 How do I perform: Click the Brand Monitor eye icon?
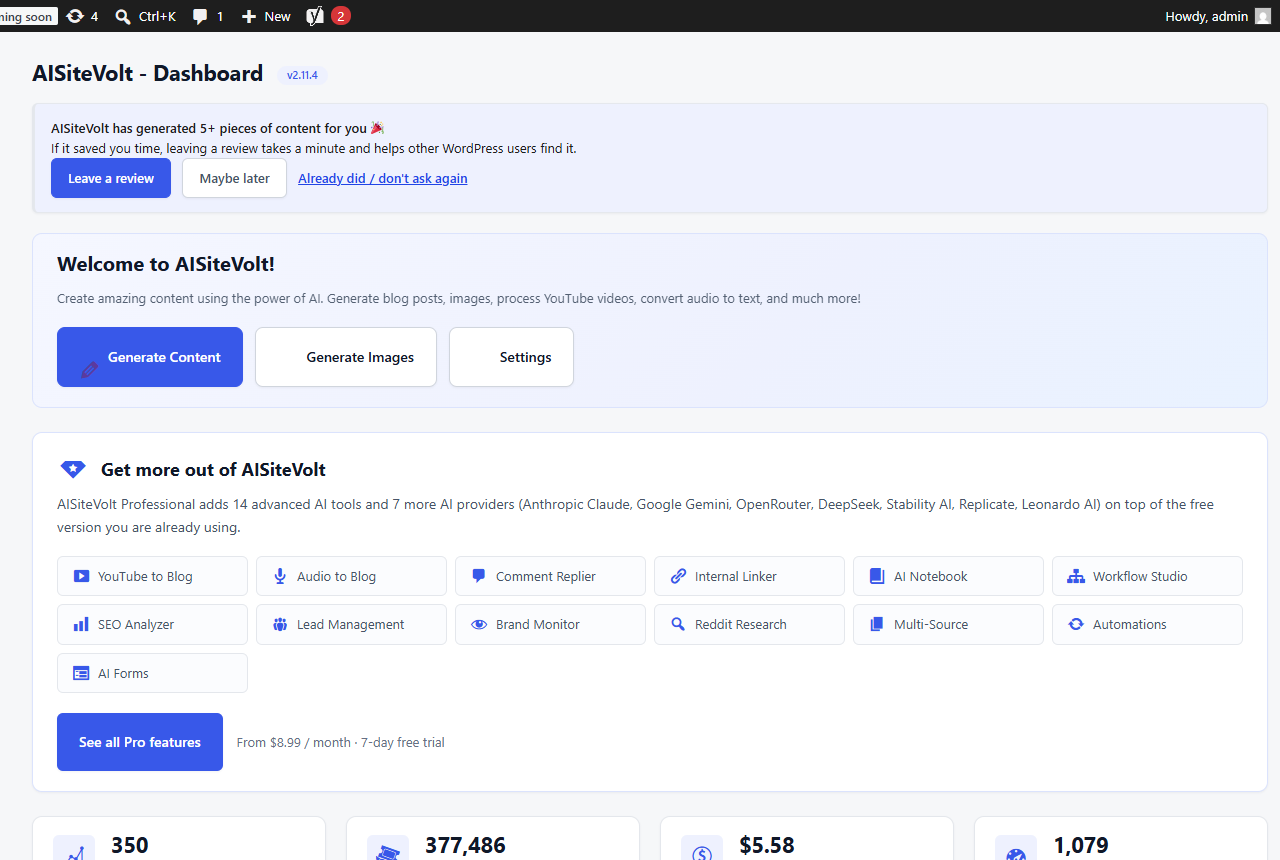pos(479,624)
